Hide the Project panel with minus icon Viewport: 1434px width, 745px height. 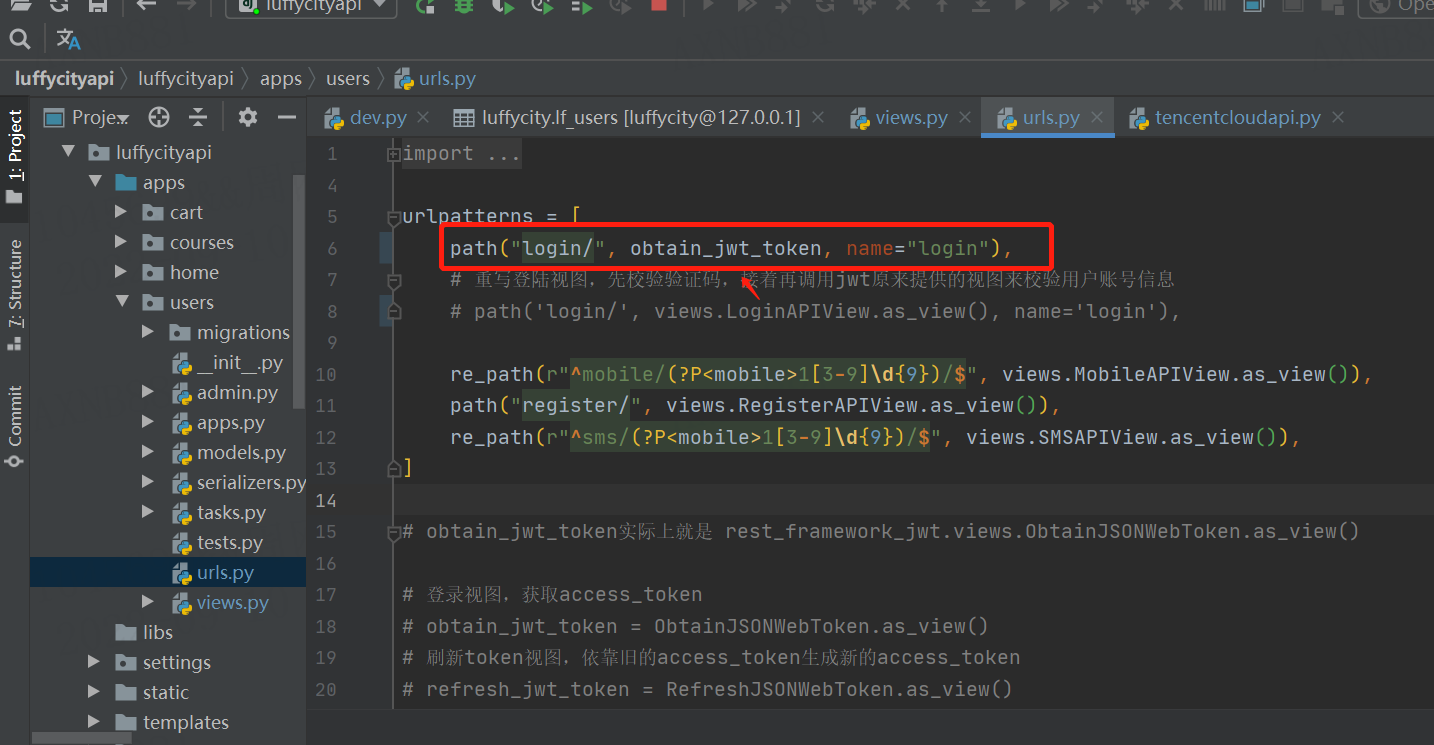point(287,118)
